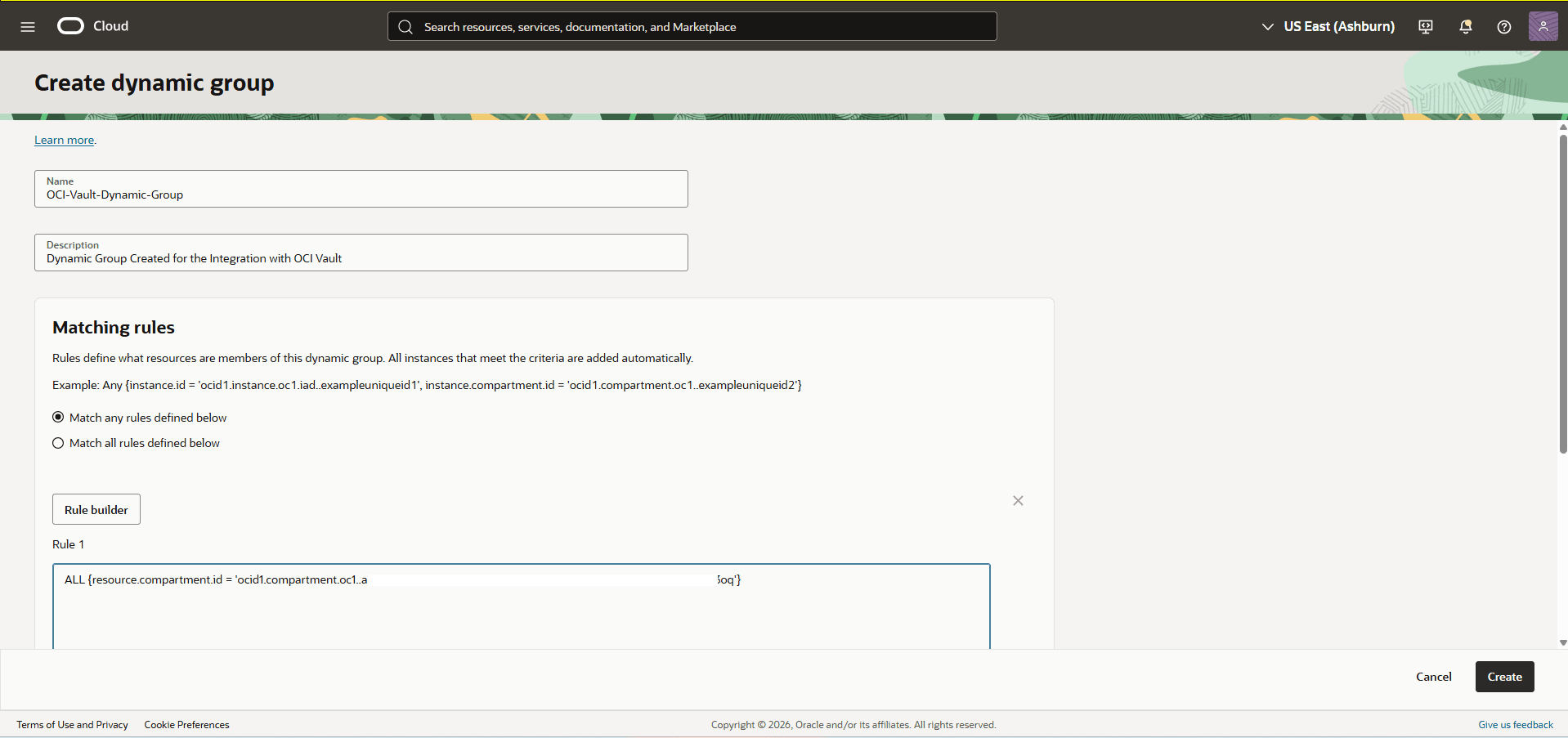The image size is (1568, 738).
Task: Focus the search resources field
Action: 692,26
